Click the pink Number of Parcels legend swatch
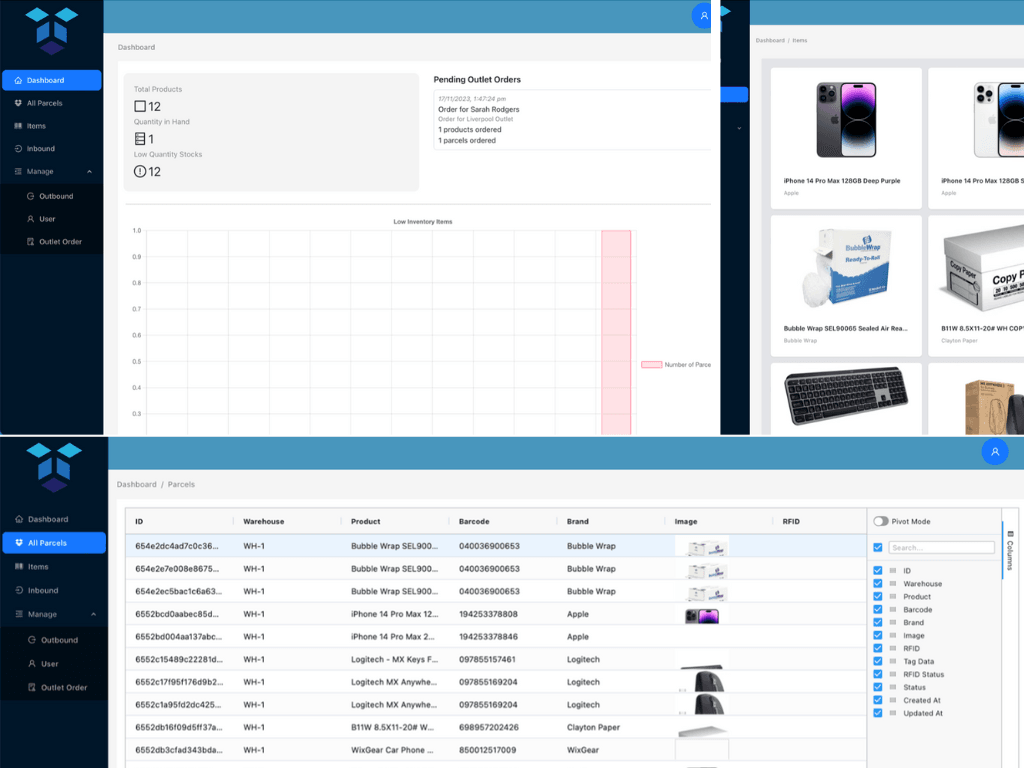 click(650, 365)
